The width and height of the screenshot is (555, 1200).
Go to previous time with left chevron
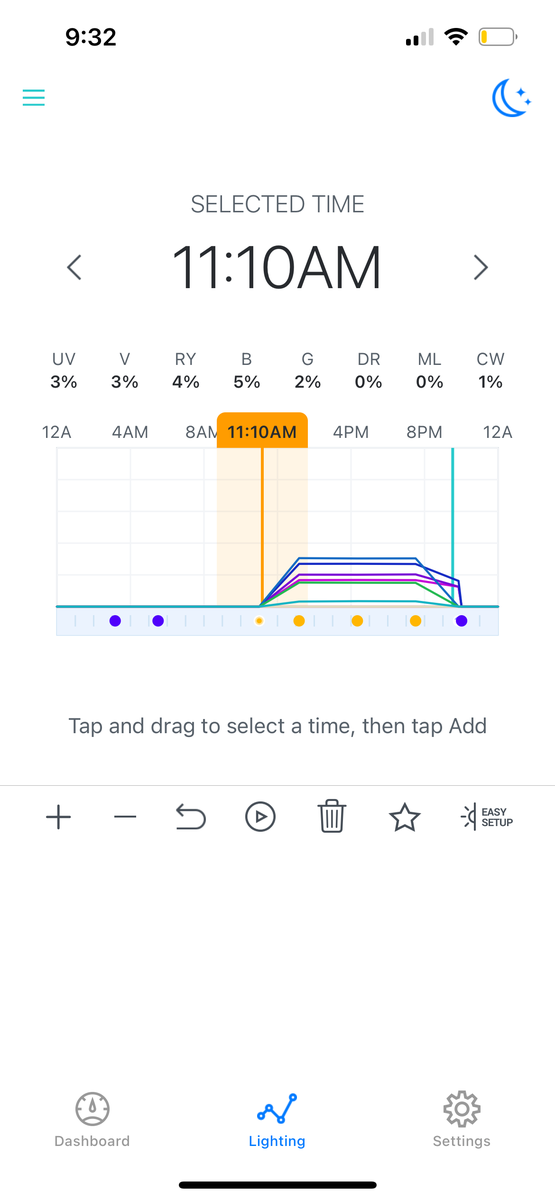tap(74, 267)
